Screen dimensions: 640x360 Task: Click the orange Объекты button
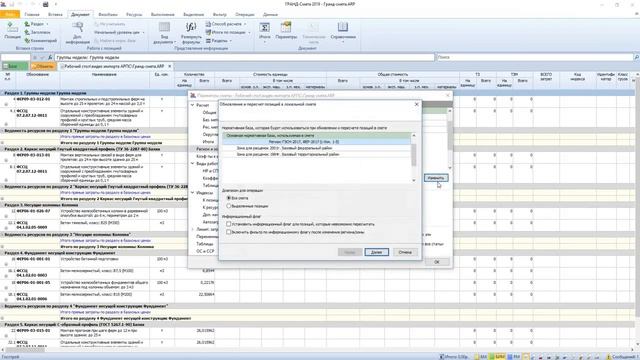(43, 66)
